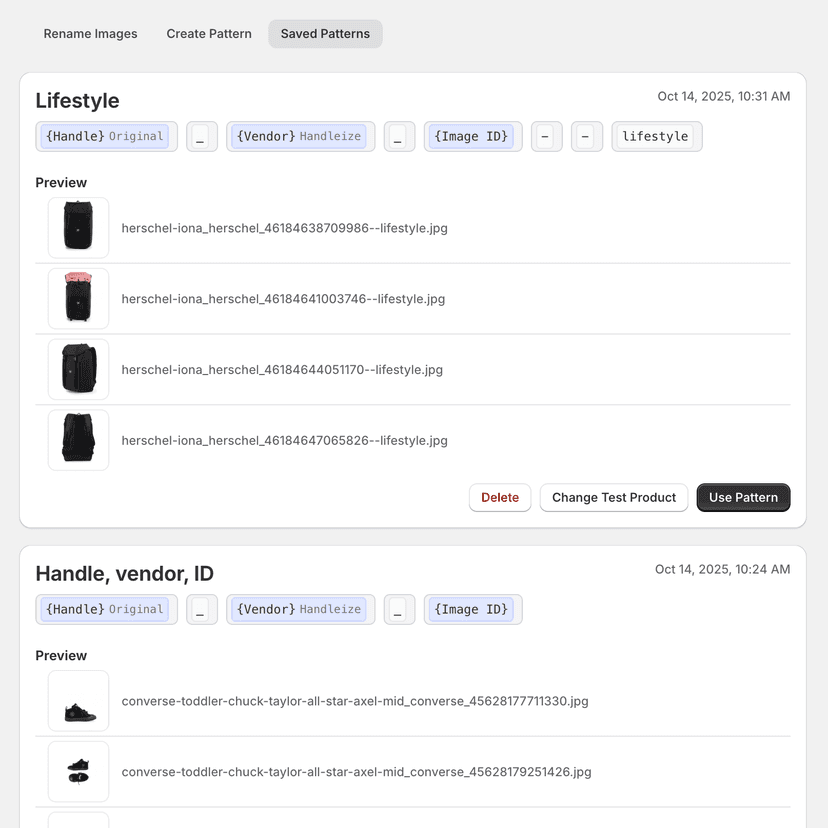The height and width of the screenshot is (828, 828).
Task: Select the {Image ID} token in Lifestyle
Action: click(x=472, y=136)
